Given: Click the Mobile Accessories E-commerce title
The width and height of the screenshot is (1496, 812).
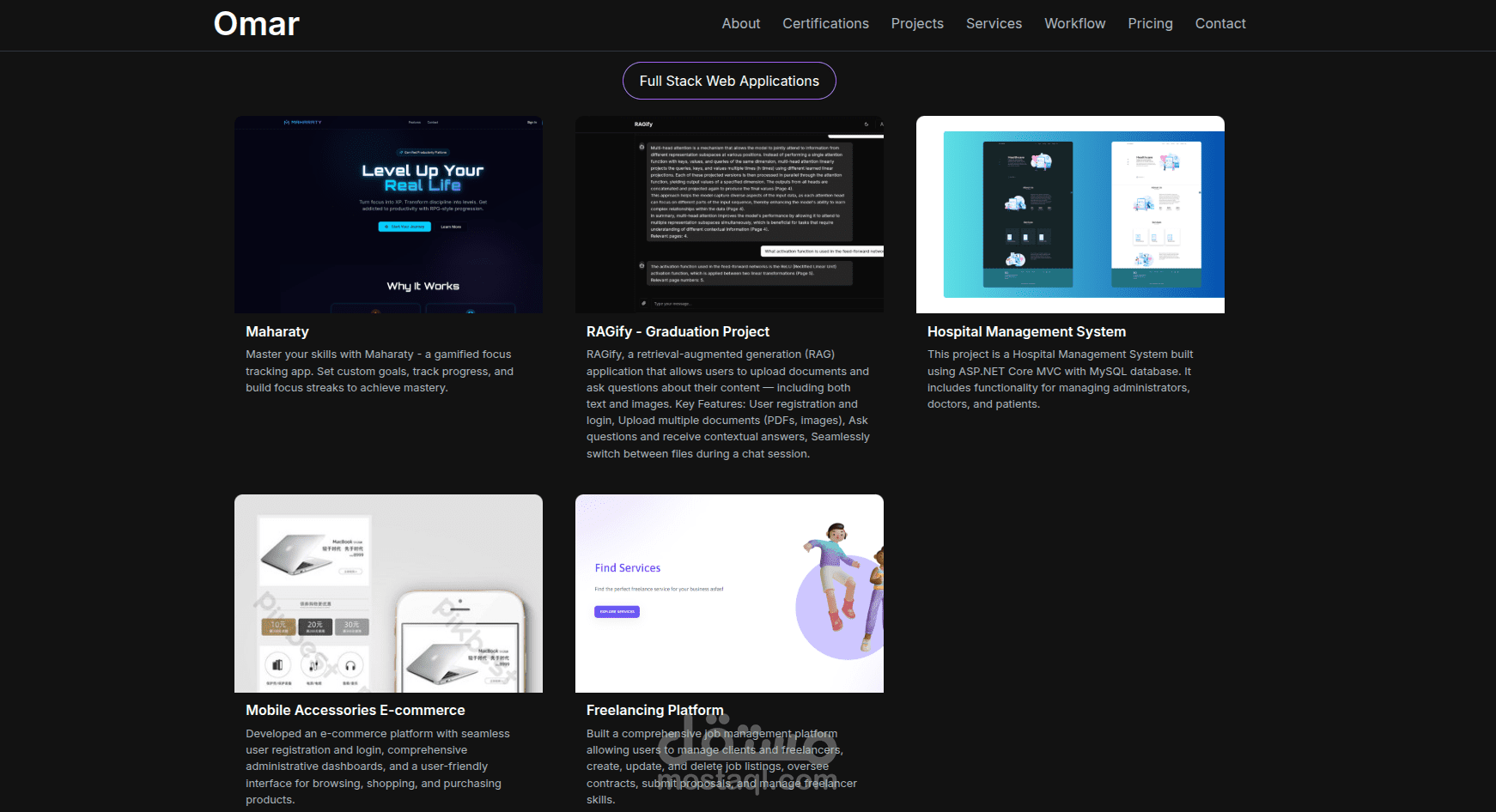Looking at the screenshot, I should 356,710.
